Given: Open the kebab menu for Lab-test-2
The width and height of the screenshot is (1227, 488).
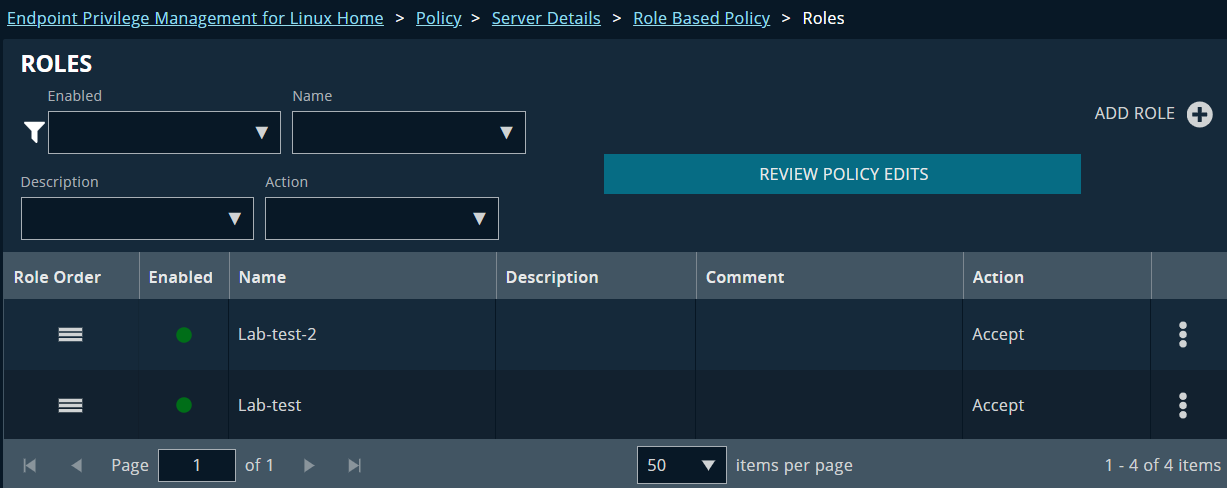Looking at the screenshot, I should tap(1183, 335).
